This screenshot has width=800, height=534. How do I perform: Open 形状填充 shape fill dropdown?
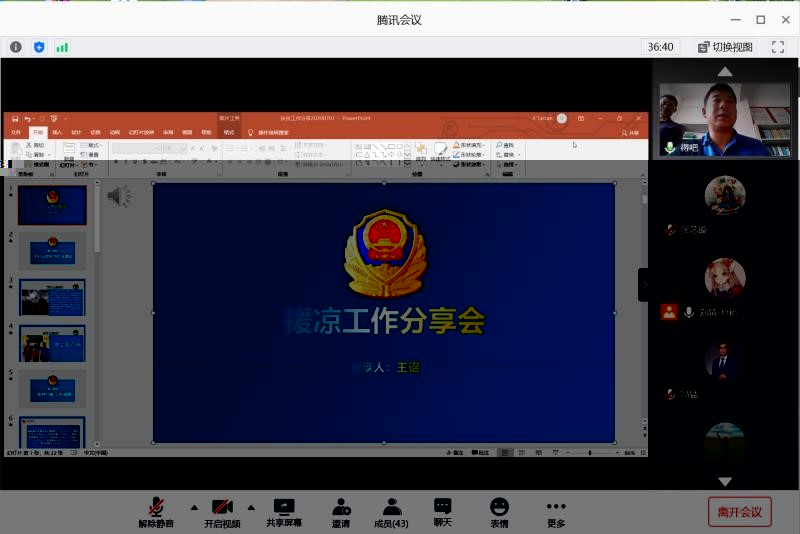(468, 145)
